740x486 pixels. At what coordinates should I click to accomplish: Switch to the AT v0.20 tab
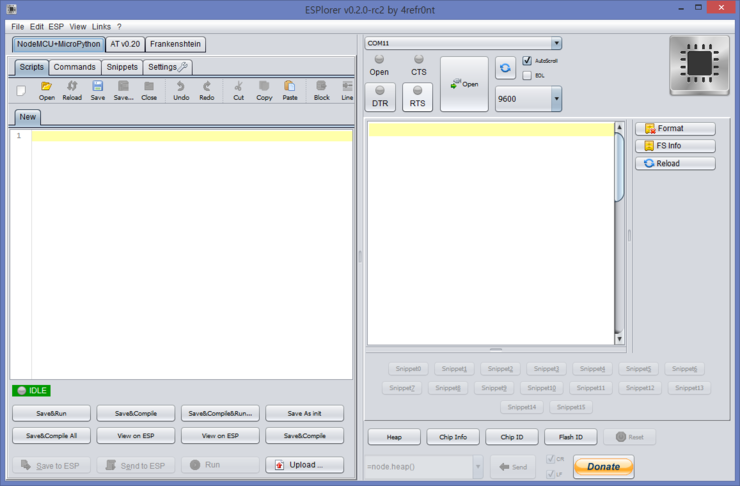click(125, 44)
